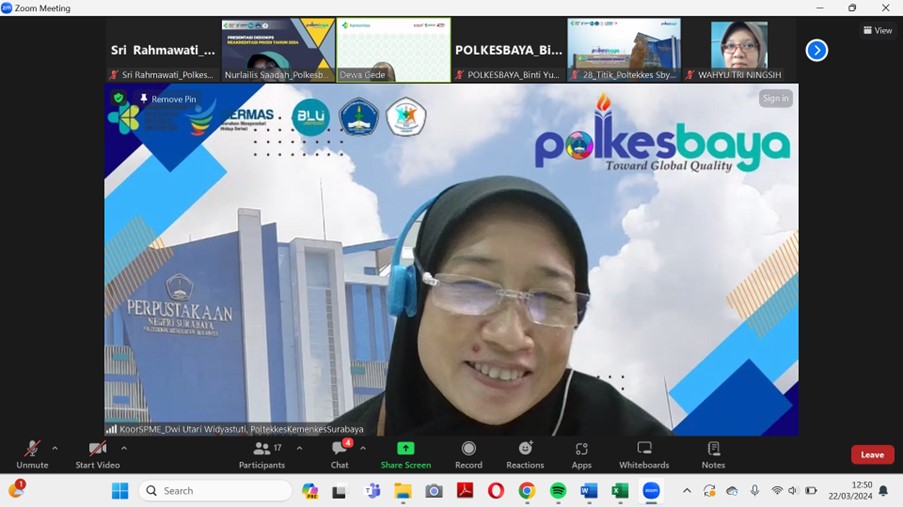
Task: Open Task View on taskbar
Action: click(339, 491)
